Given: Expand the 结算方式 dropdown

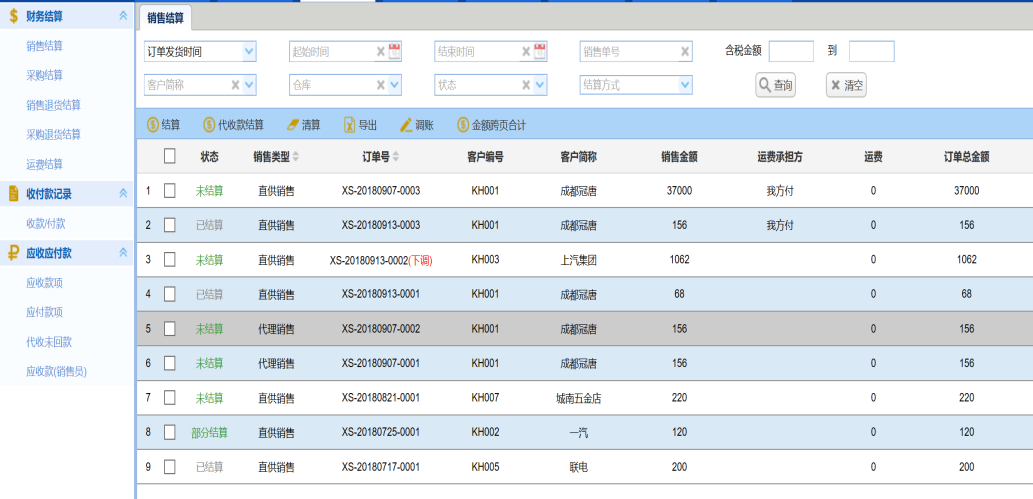Looking at the screenshot, I should (685, 85).
